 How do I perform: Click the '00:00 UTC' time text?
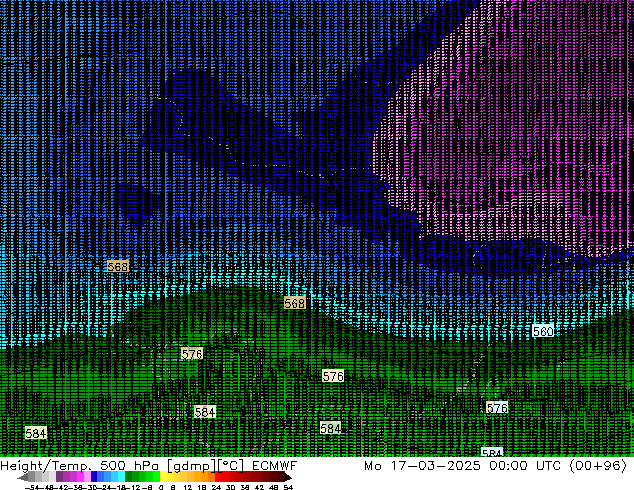525,466
